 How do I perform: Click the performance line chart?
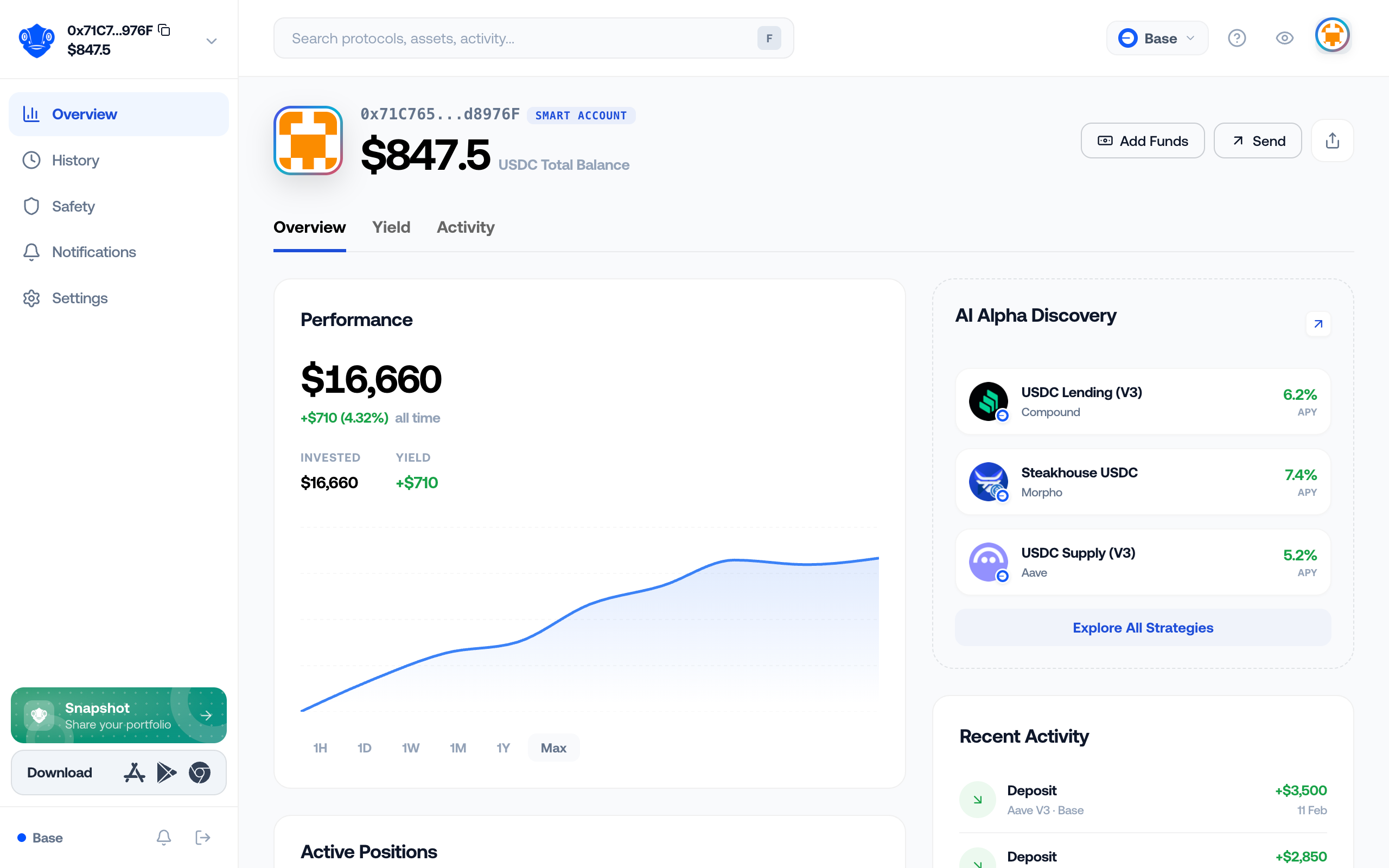[x=589, y=620]
